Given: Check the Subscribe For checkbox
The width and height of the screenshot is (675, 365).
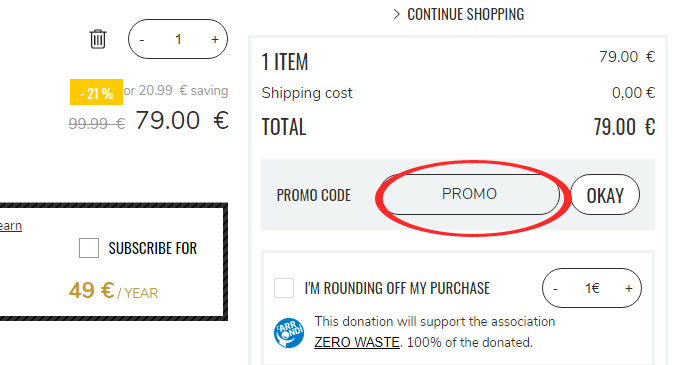Looking at the screenshot, I should [89, 248].
